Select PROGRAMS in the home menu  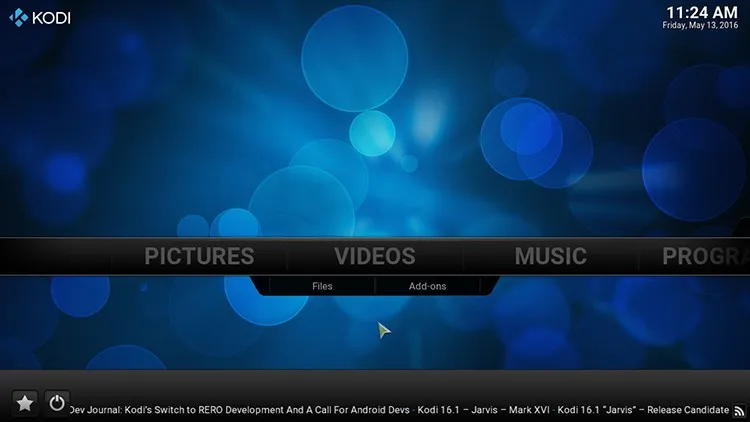pyautogui.click(x=706, y=256)
